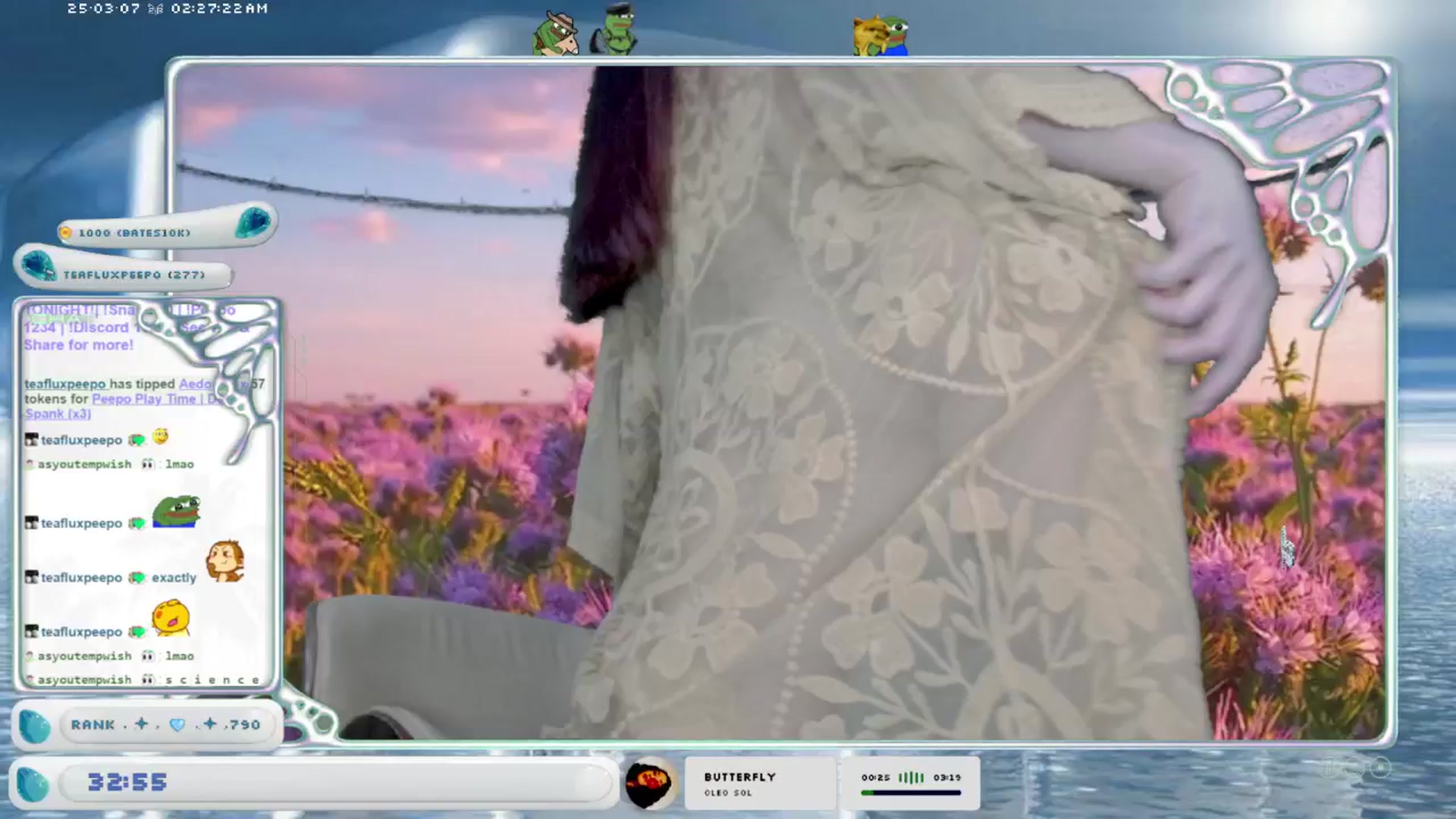Image resolution: width=1456 pixels, height=819 pixels.
Task: Click the round album art beside BUTTERFLY
Action: click(x=649, y=784)
